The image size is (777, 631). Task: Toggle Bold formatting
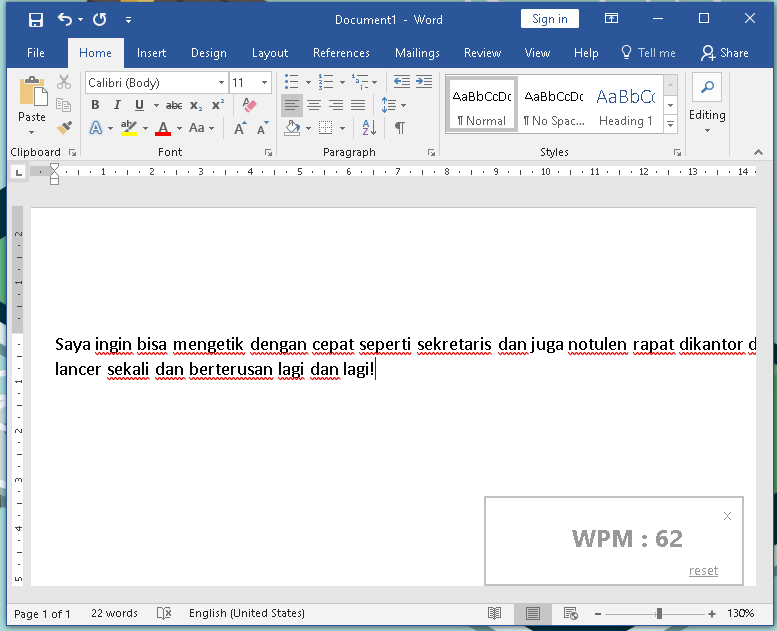point(95,105)
